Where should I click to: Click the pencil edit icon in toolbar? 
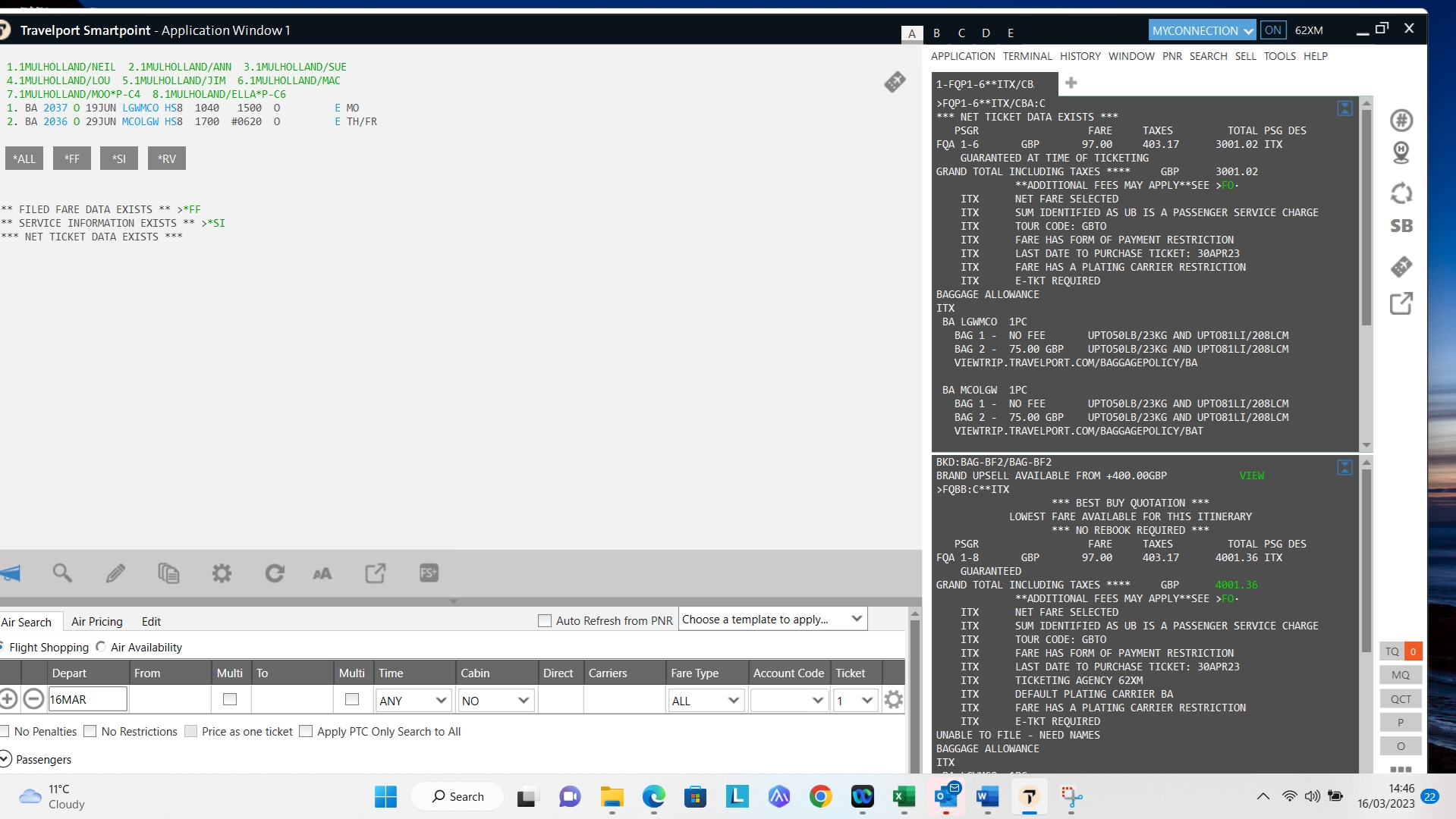click(115, 573)
